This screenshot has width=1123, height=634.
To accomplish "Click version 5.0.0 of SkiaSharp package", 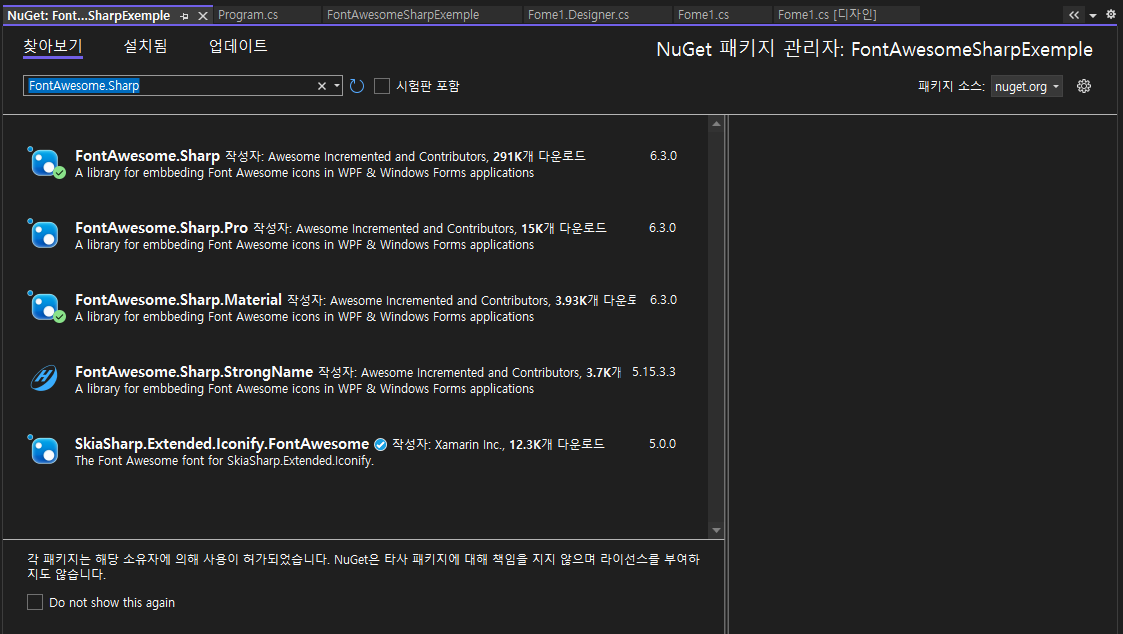I will point(662,444).
